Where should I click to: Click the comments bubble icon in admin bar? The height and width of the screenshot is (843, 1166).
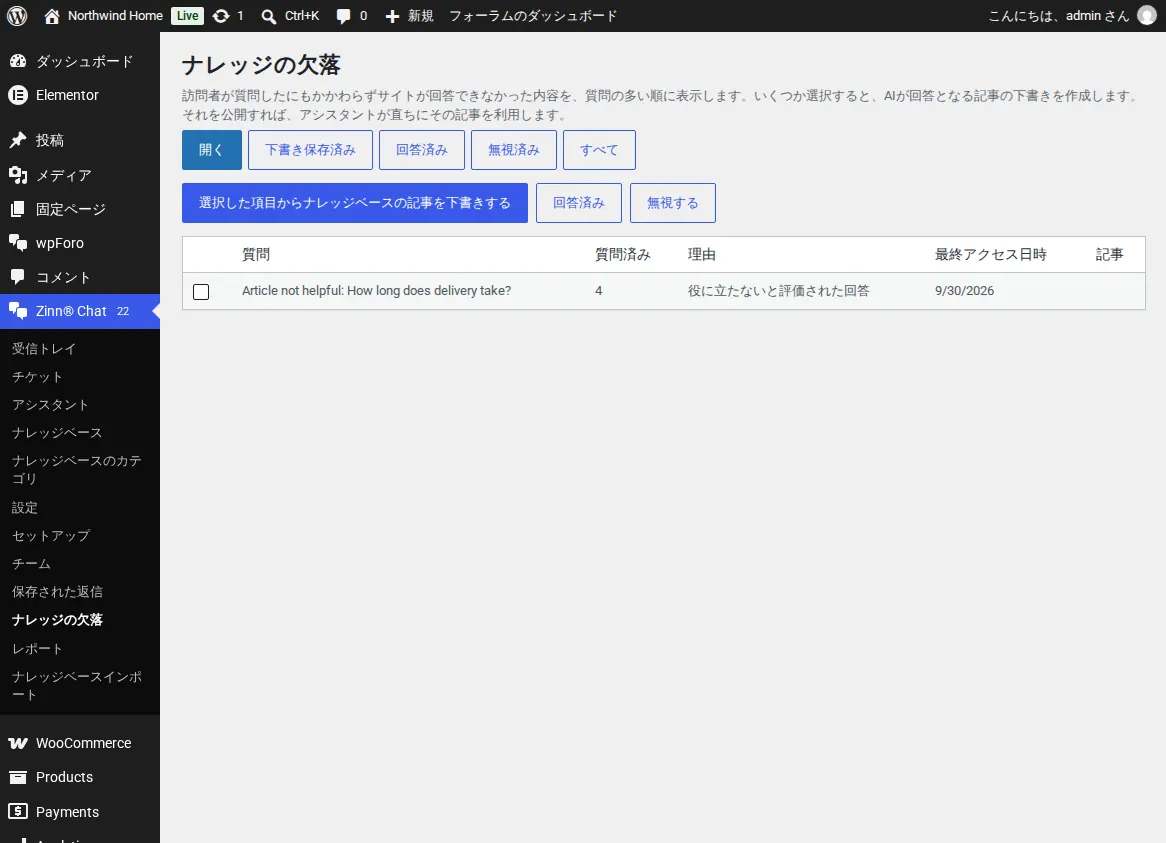[x=343, y=16]
